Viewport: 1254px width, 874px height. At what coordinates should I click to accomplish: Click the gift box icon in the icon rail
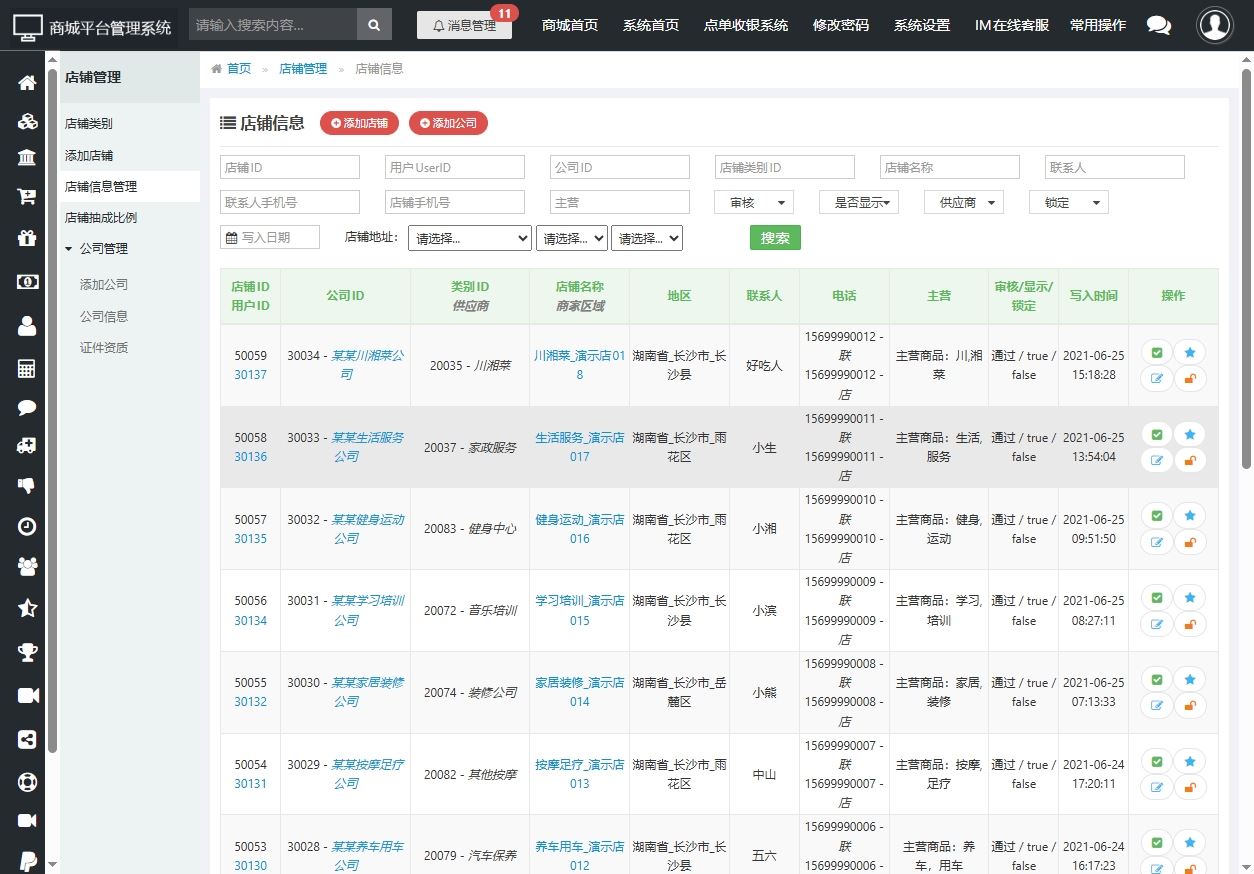click(x=27, y=238)
